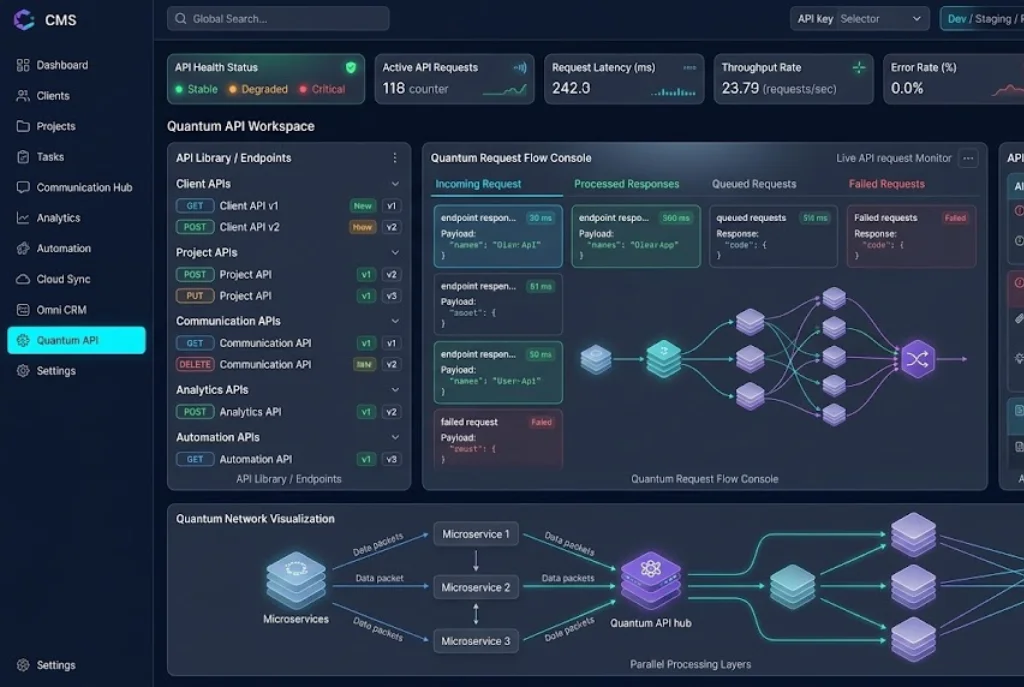Switch to Processed Responses tab

(x=626, y=184)
